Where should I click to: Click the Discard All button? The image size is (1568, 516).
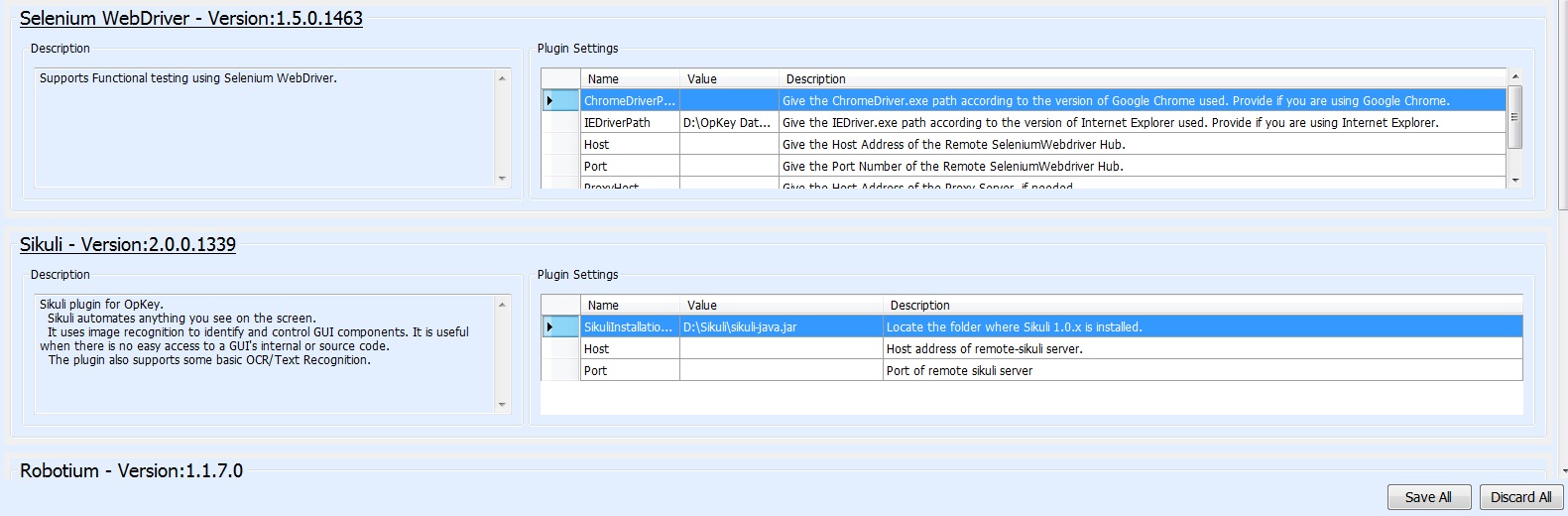click(x=1520, y=497)
